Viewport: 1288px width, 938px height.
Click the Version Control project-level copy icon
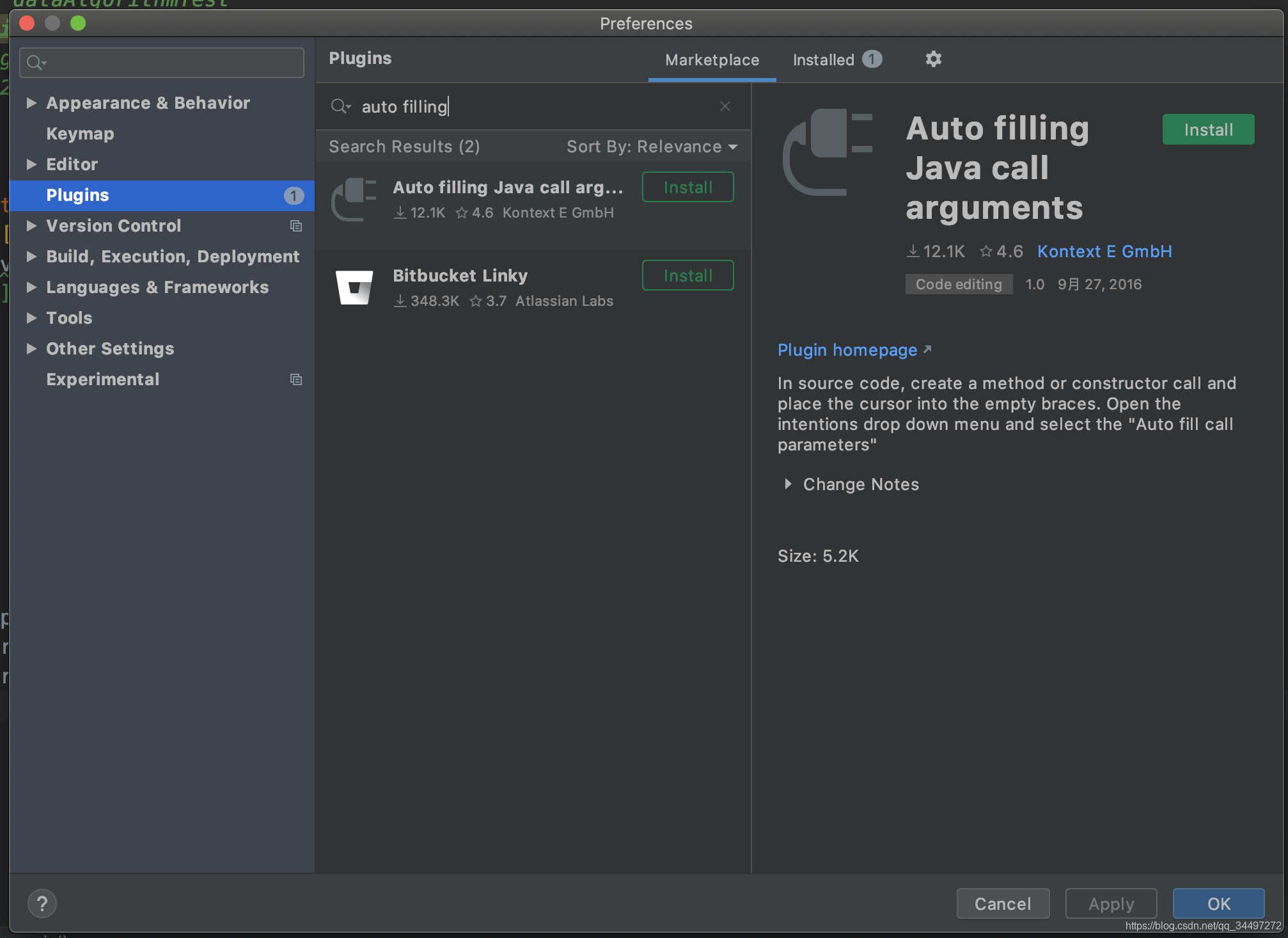[x=295, y=226]
